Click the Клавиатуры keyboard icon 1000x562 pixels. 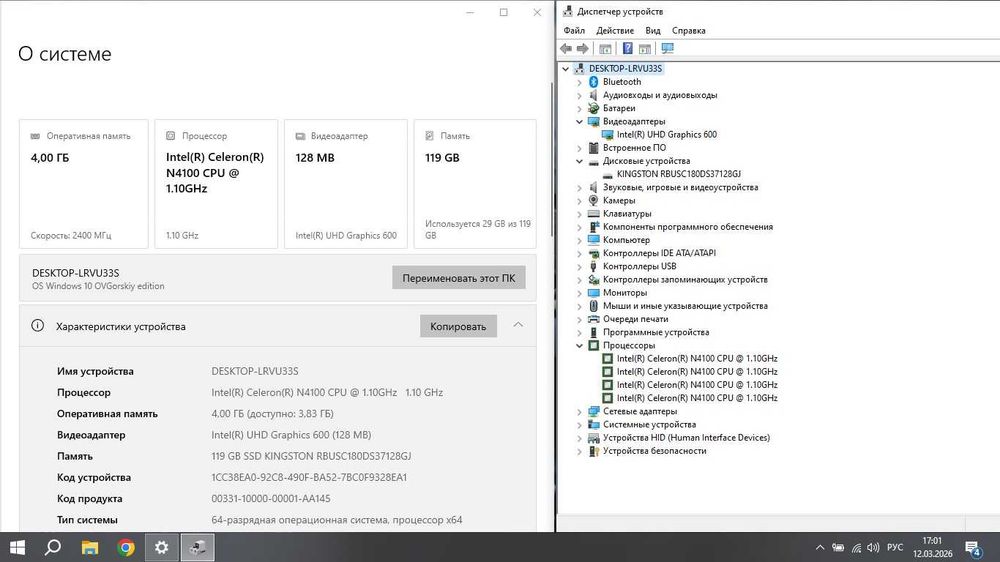point(593,214)
